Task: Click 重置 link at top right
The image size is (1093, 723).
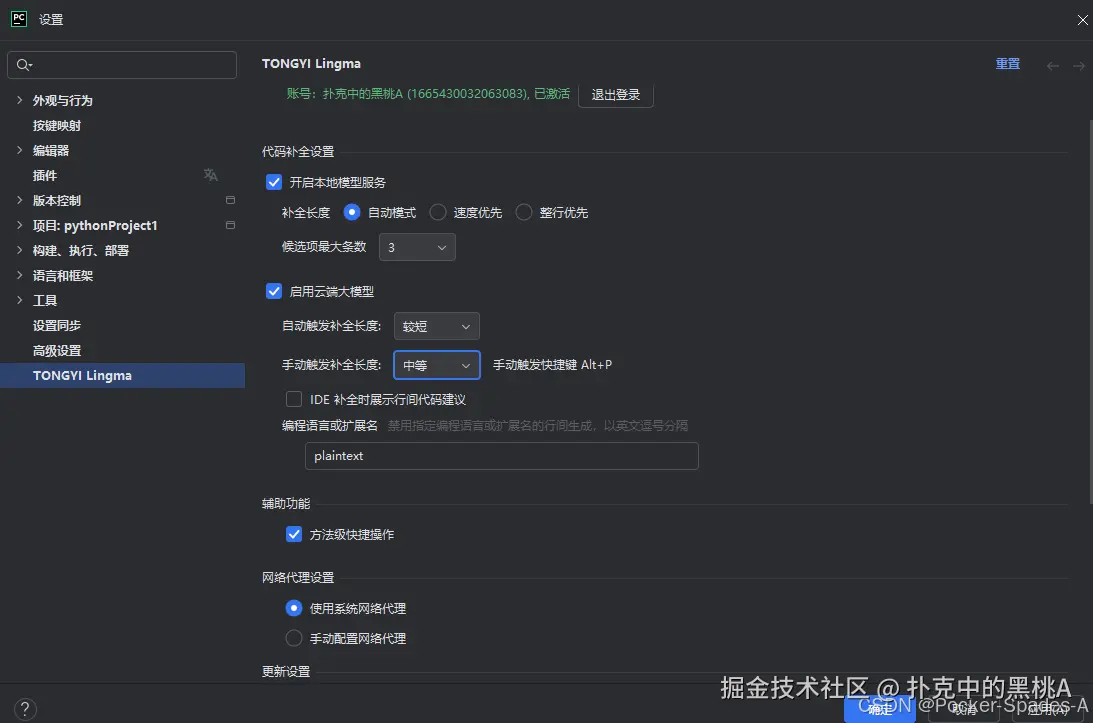Action: pyautogui.click(x=1007, y=64)
